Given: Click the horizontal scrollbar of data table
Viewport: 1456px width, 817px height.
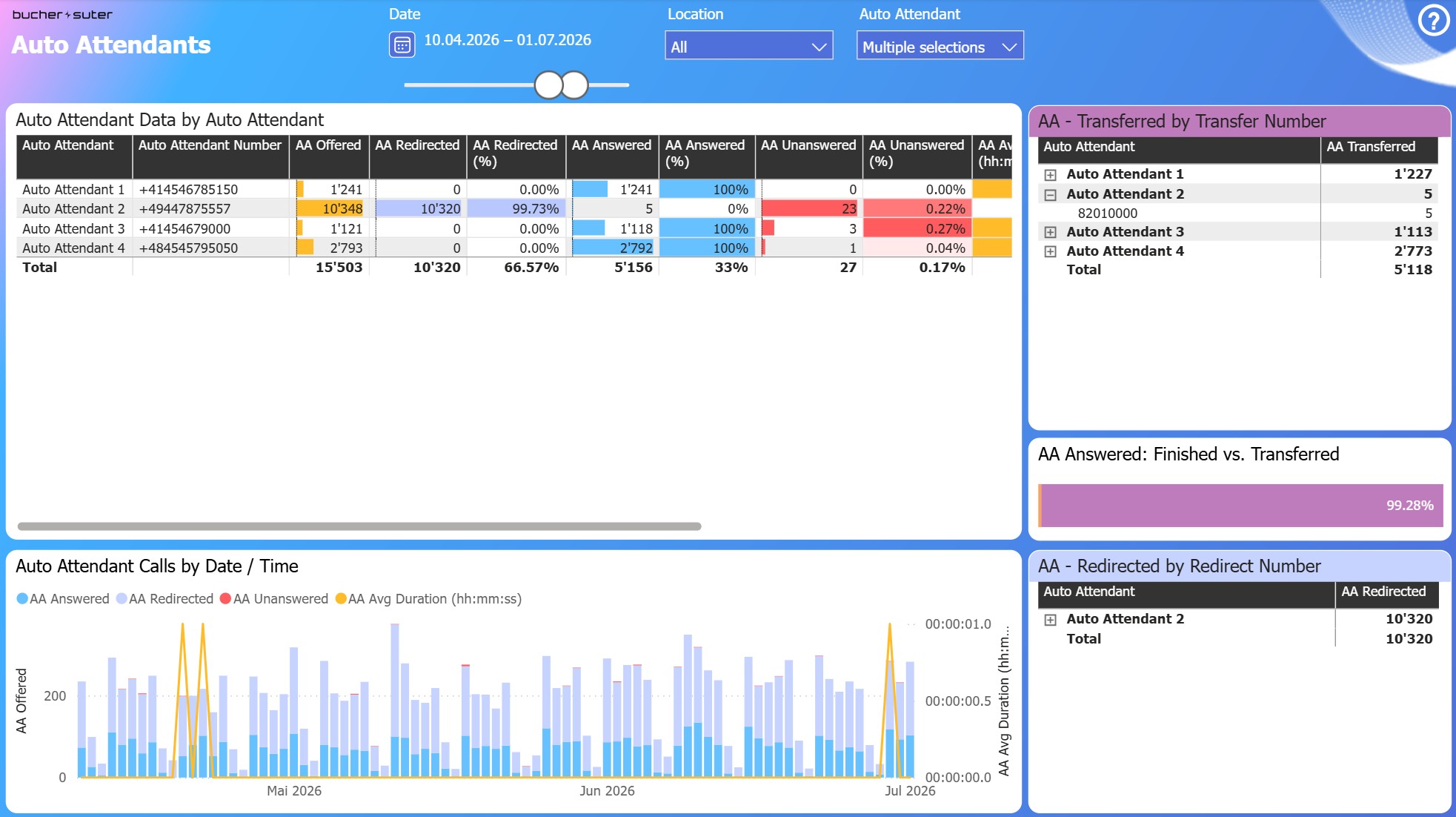Looking at the screenshot, I should tap(359, 526).
